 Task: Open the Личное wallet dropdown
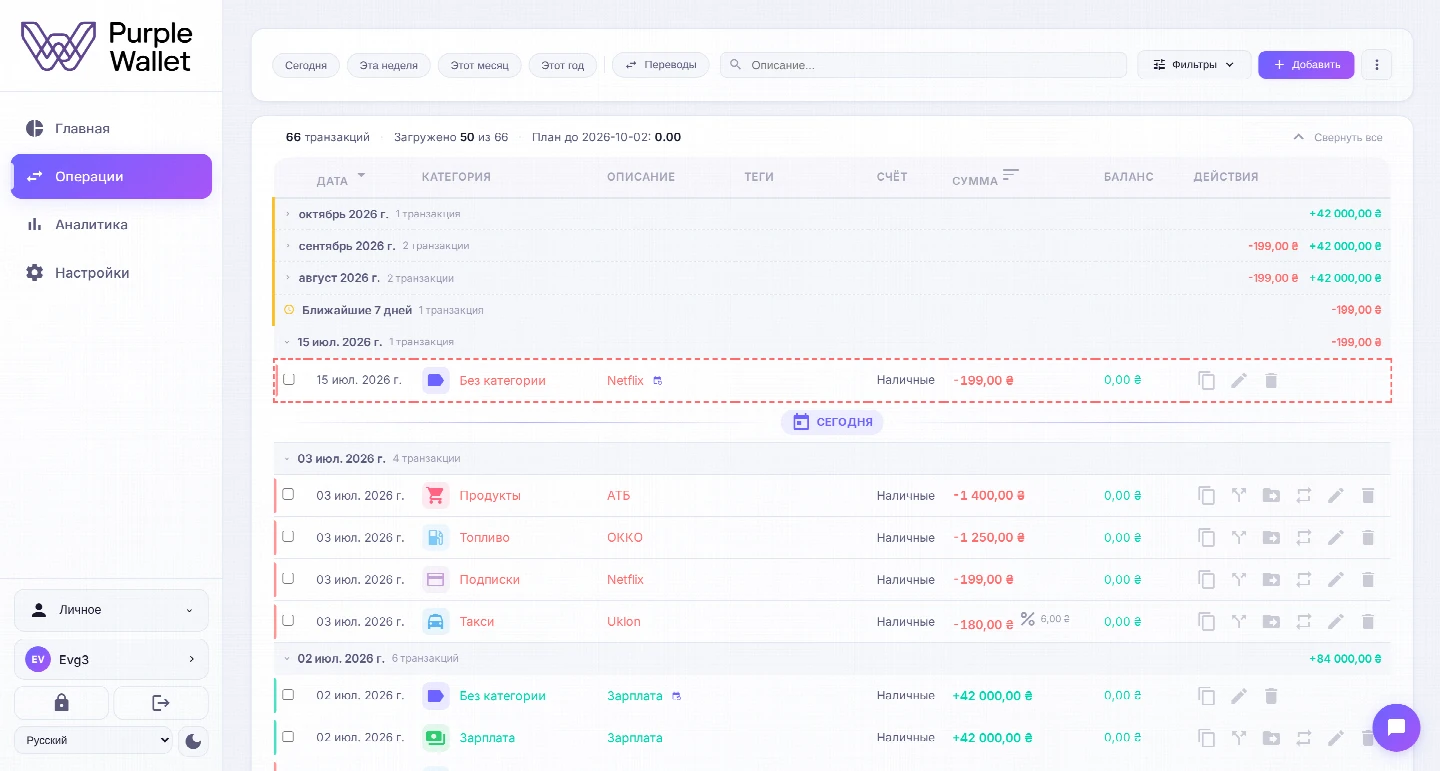coord(111,610)
